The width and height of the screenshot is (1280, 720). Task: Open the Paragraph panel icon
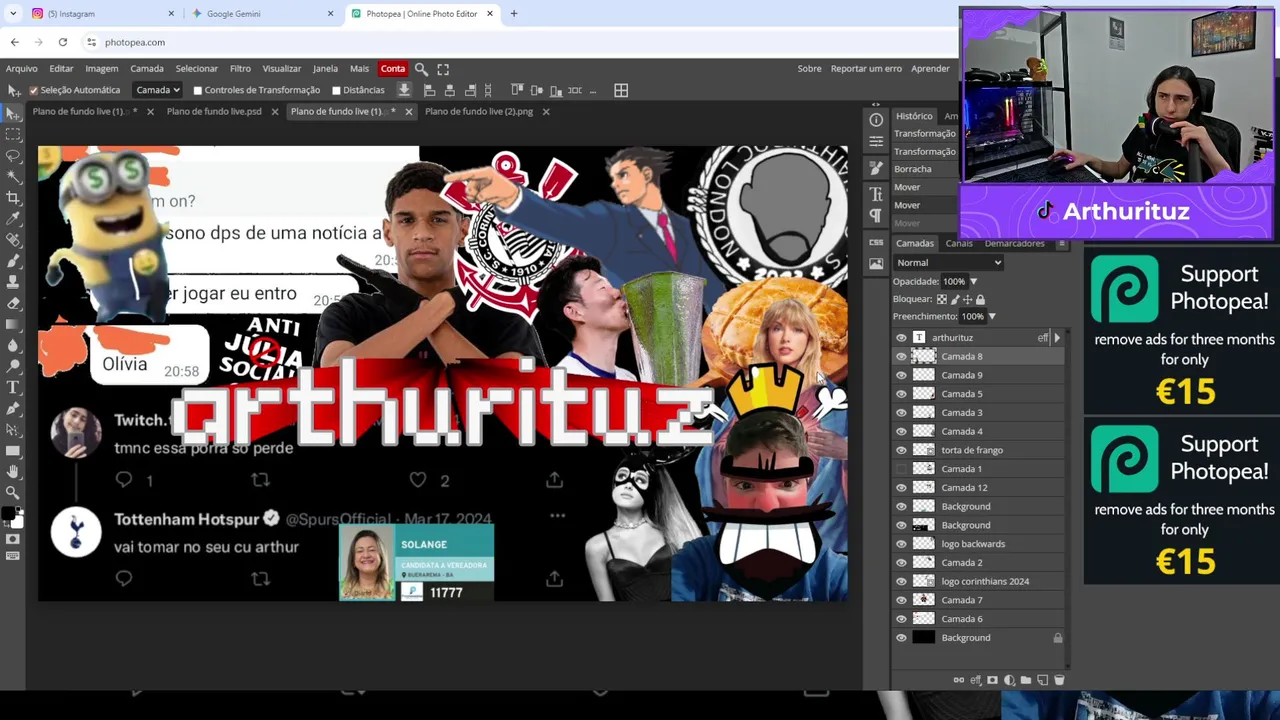tap(876, 216)
